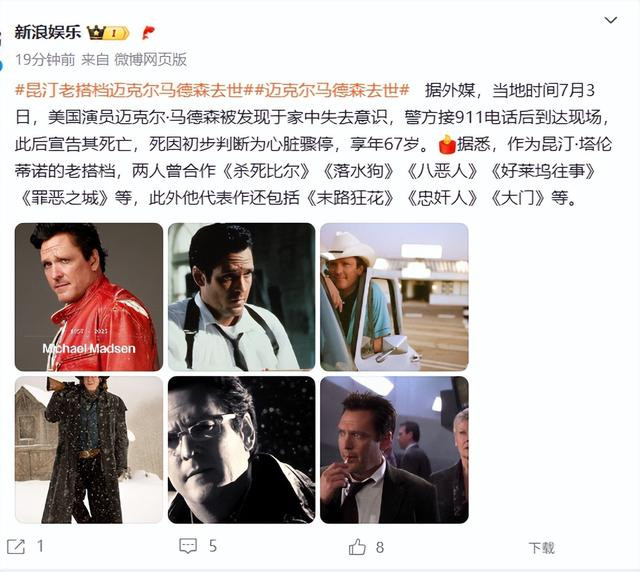Open the white cowboy hat photo
The image size is (640, 572).
394,297
